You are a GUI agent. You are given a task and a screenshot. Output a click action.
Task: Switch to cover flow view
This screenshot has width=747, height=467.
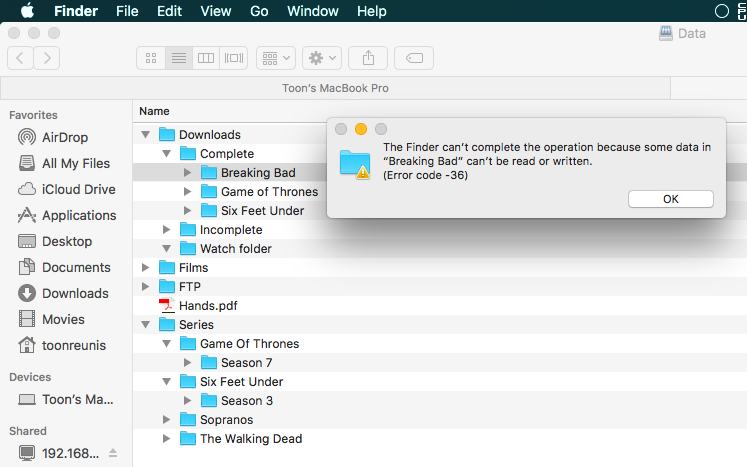click(233, 58)
